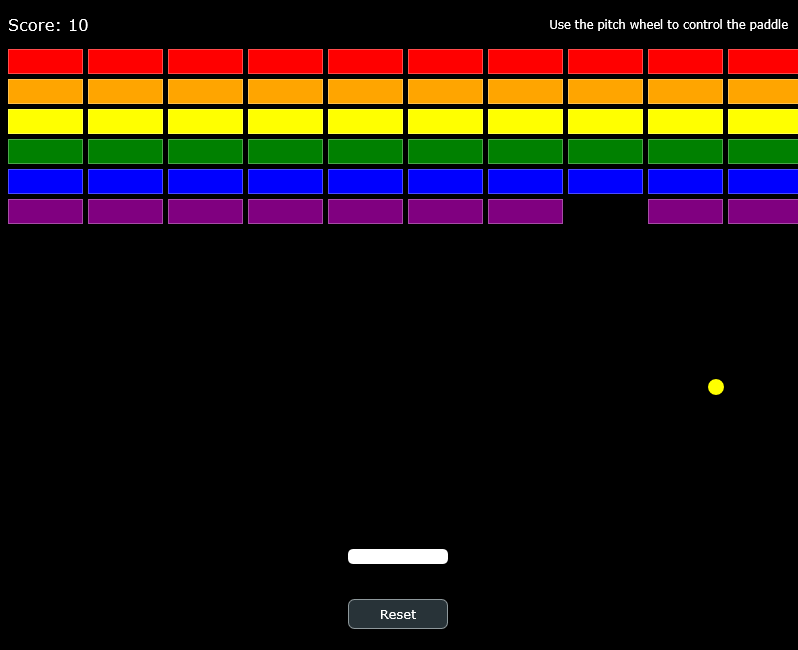Click the second orange brick from the left
Screen dimensions: 798x650
(x=125, y=91)
